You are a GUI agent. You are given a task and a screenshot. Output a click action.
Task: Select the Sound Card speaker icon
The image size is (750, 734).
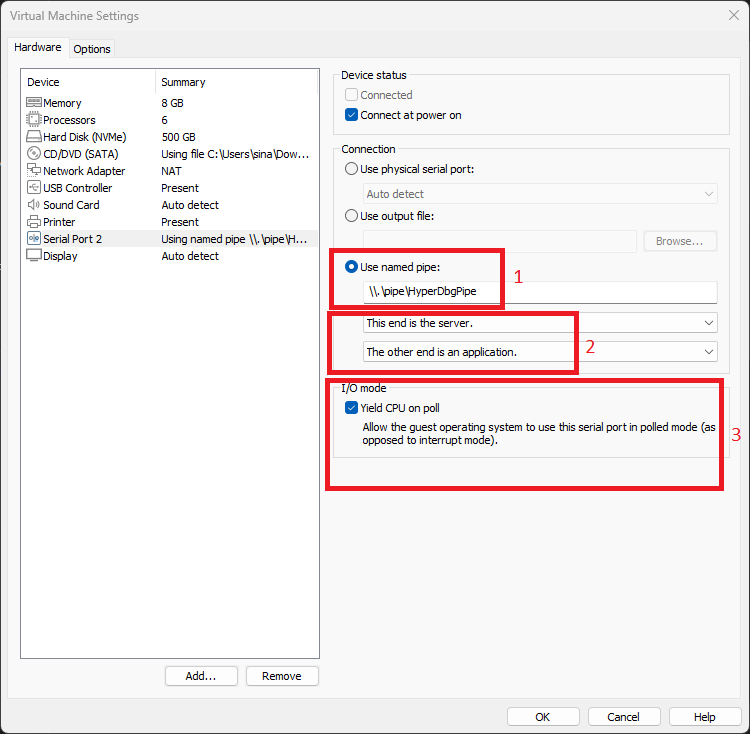[x=33, y=205]
